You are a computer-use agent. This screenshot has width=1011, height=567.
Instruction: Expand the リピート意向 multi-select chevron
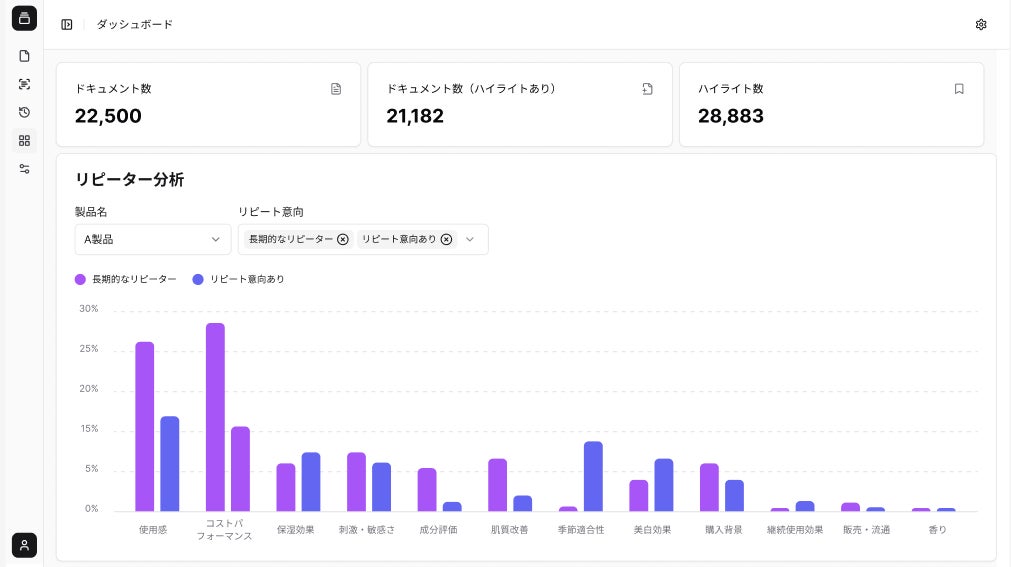coord(470,239)
